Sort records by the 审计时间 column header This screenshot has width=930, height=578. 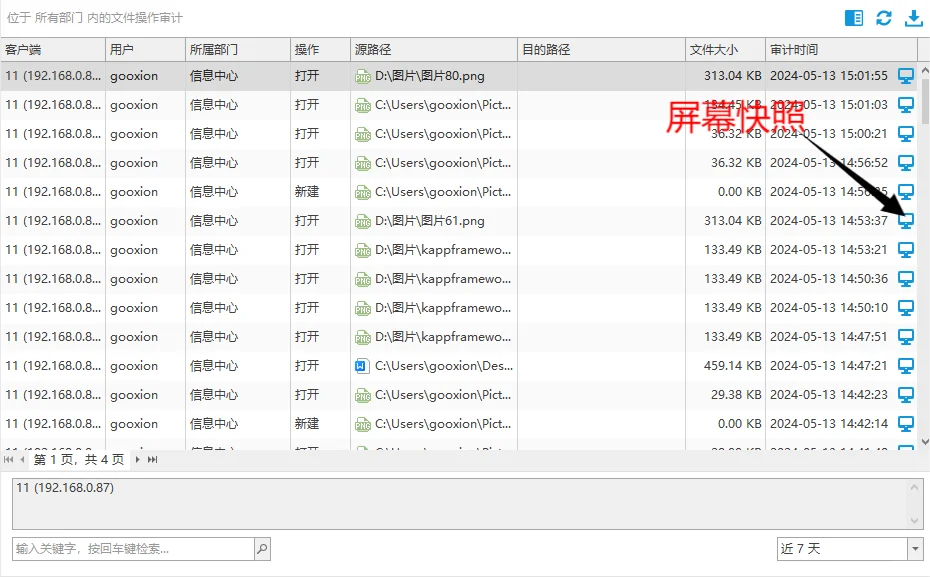point(792,48)
